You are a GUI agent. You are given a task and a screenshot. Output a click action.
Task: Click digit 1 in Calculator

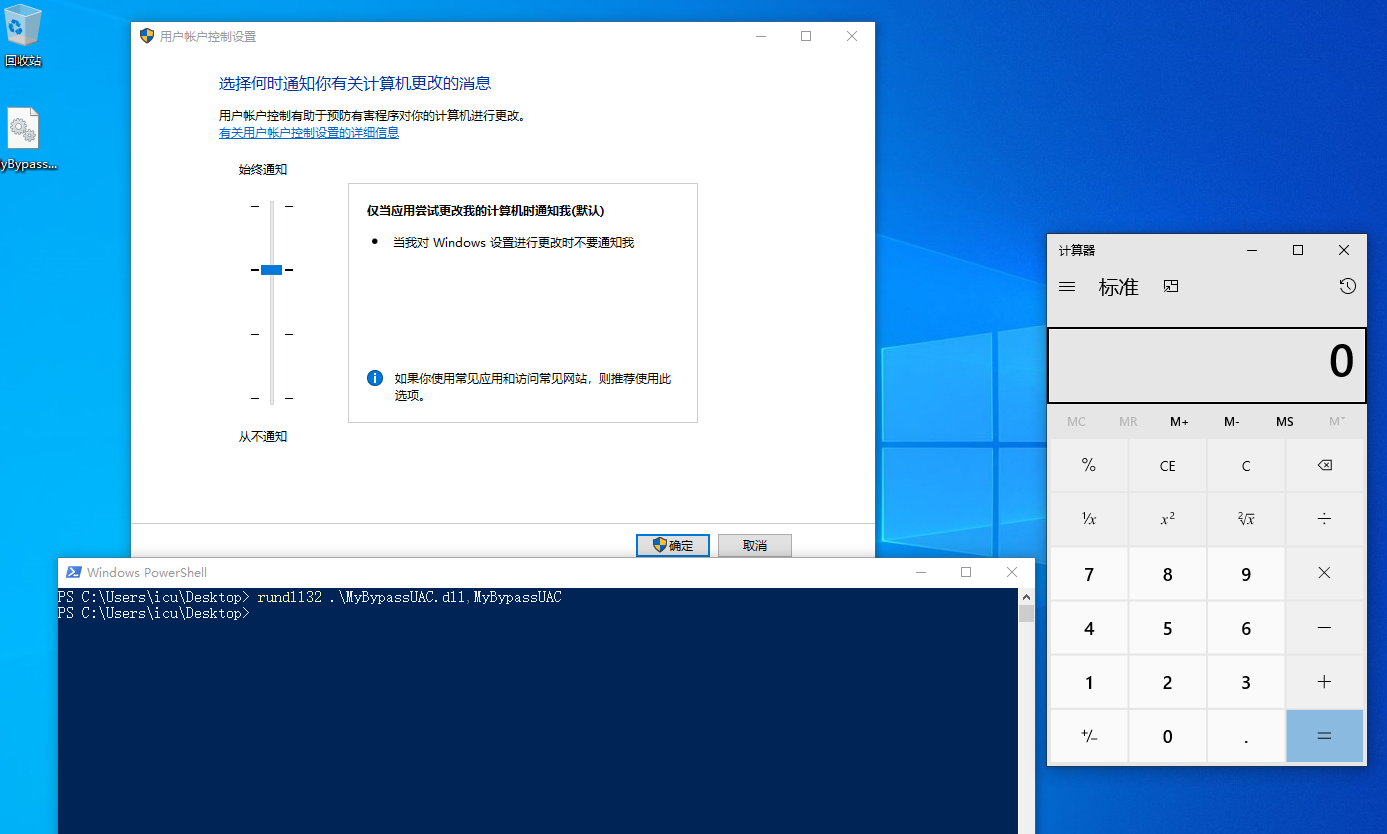coord(1089,682)
